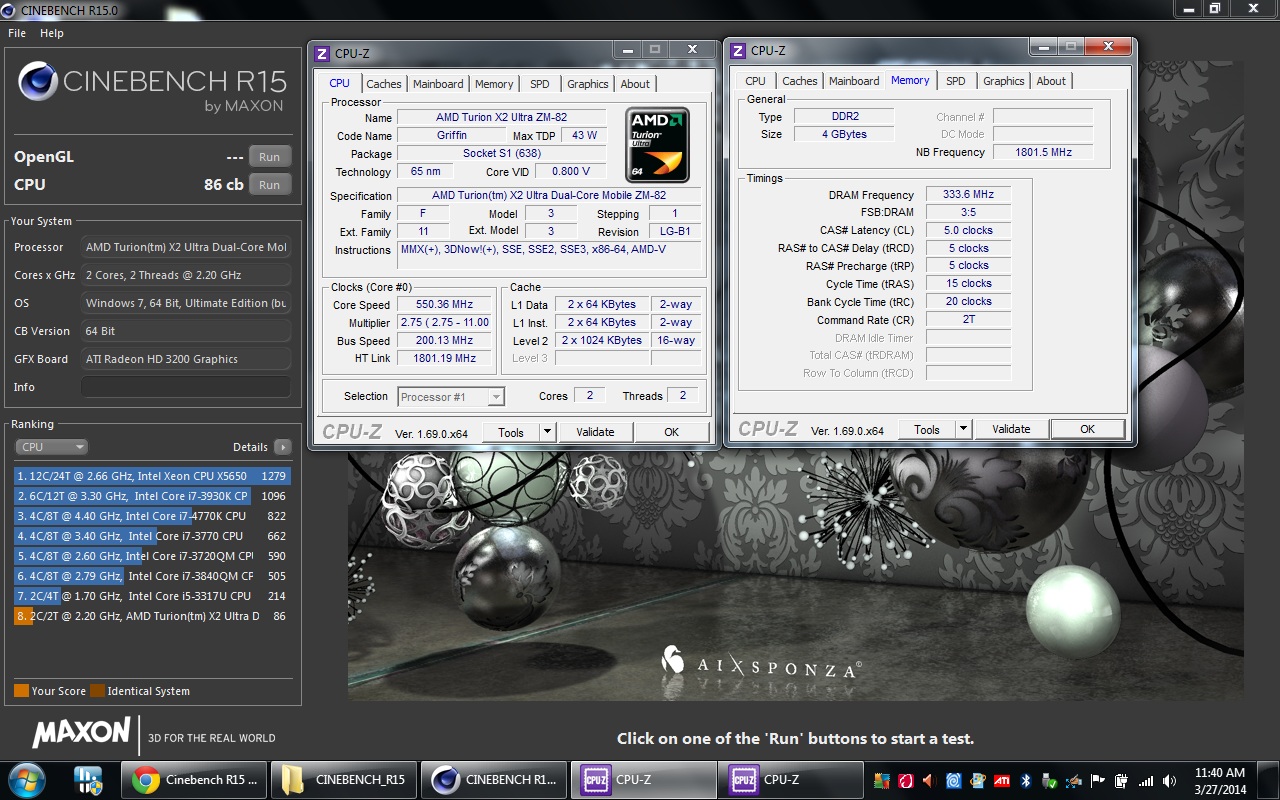Viewport: 1280px width, 800px height.
Task: Select the Core i7-3770 ranking row
Action: (152, 536)
